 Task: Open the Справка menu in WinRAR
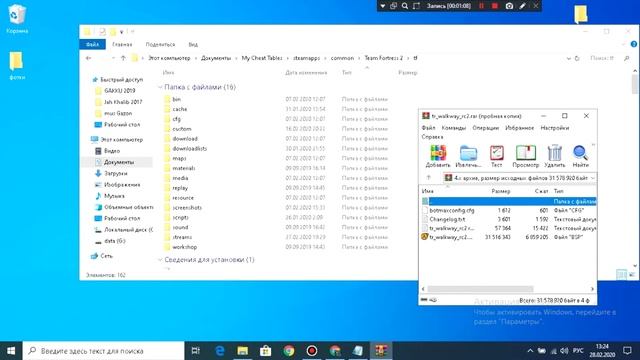tap(432, 137)
